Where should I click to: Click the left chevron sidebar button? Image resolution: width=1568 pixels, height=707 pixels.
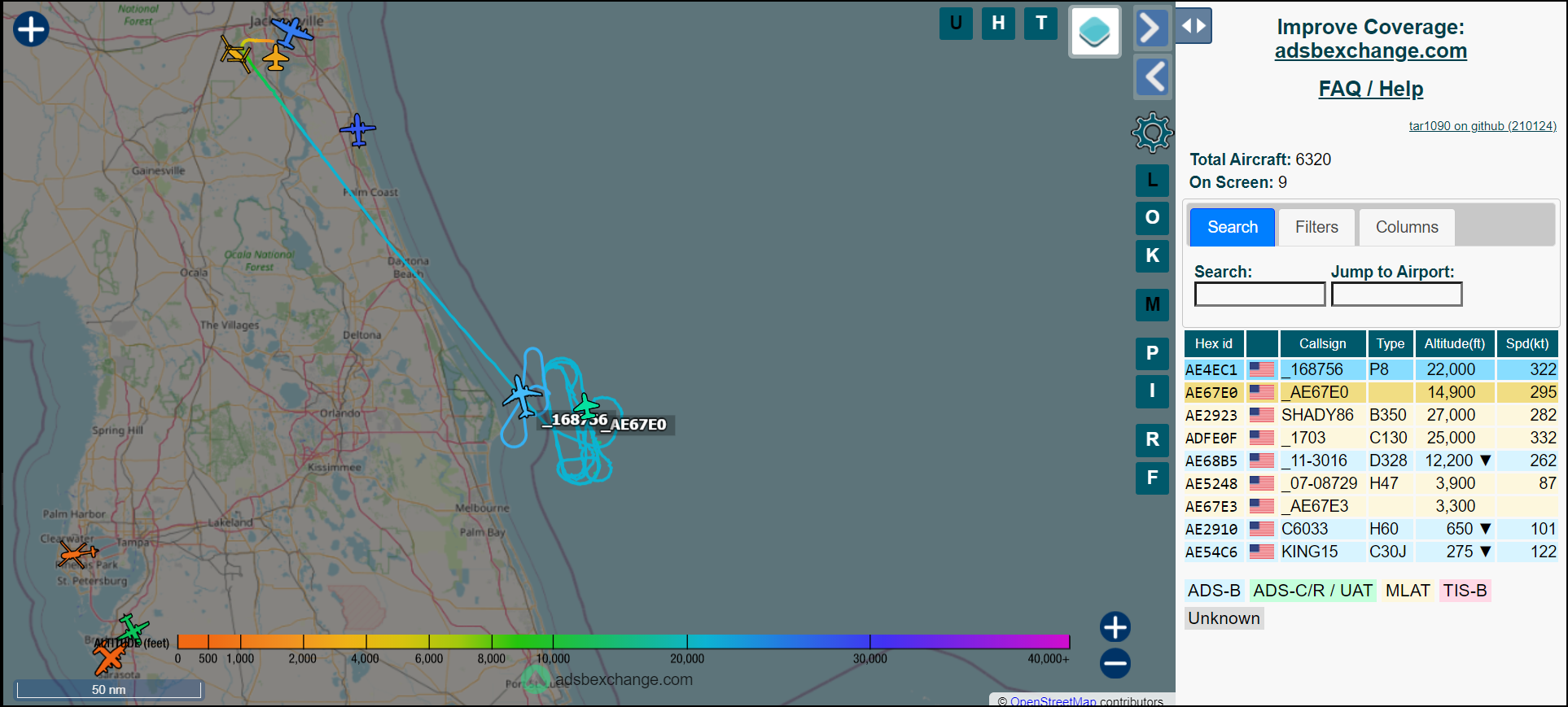click(x=1153, y=77)
